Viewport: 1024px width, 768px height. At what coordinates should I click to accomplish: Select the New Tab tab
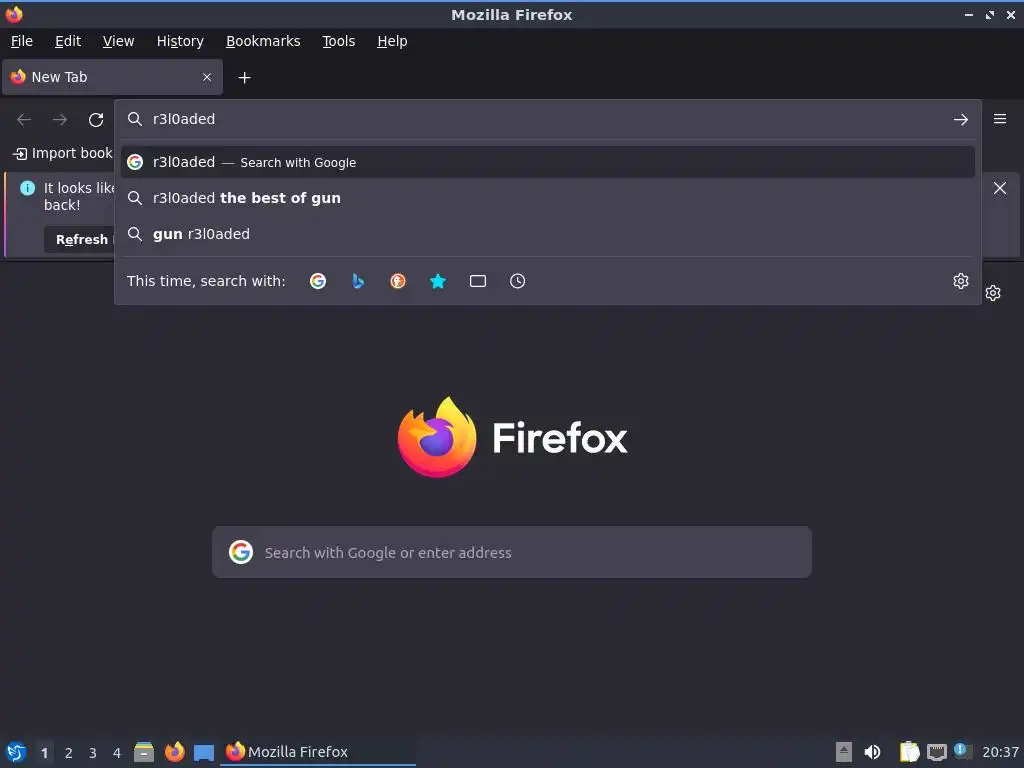[112, 77]
